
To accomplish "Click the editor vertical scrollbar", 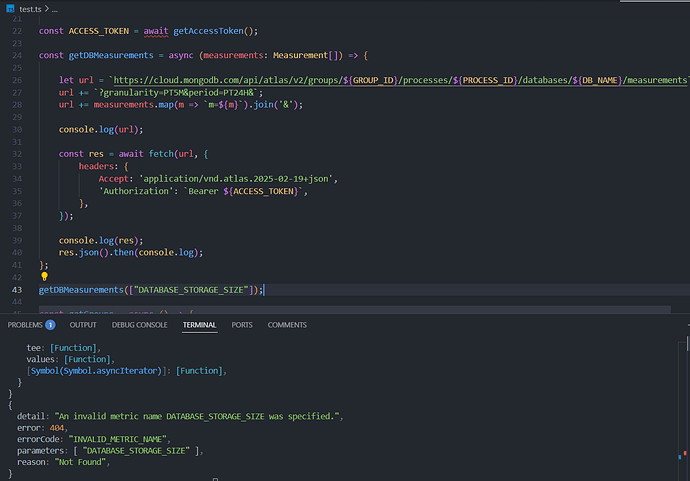I will [685, 150].
